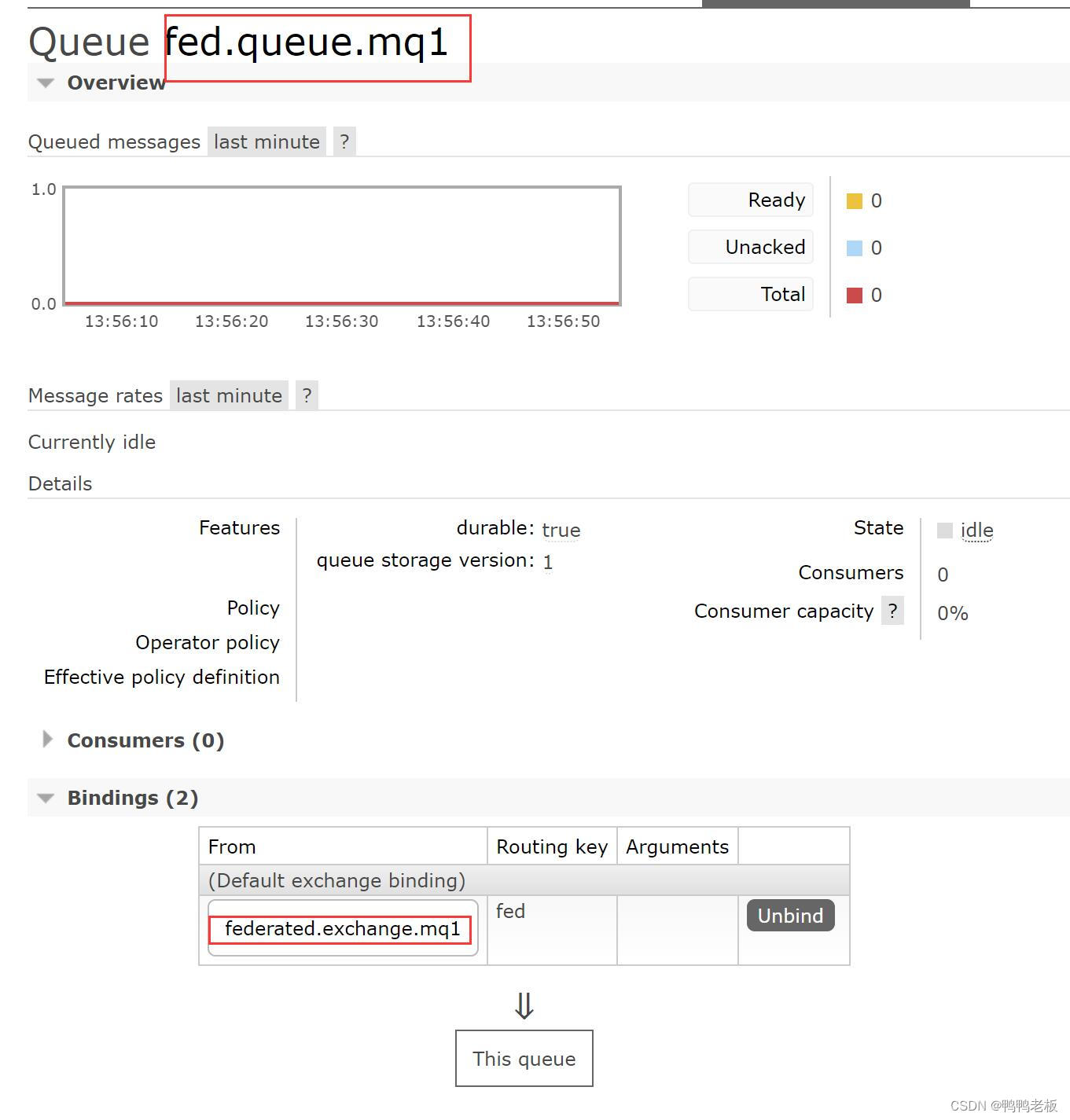Viewport: 1070px width, 1120px height.
Task: Click the Consumer capacity 0% value
Action: tap(953, 613)
